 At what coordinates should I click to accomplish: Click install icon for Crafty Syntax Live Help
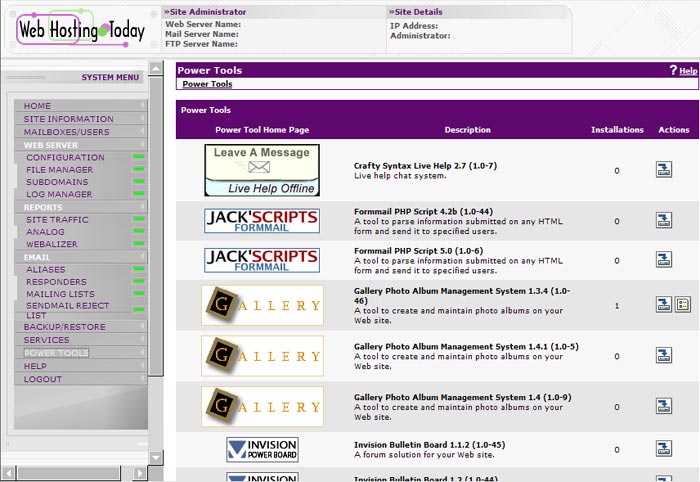point(664,171)
